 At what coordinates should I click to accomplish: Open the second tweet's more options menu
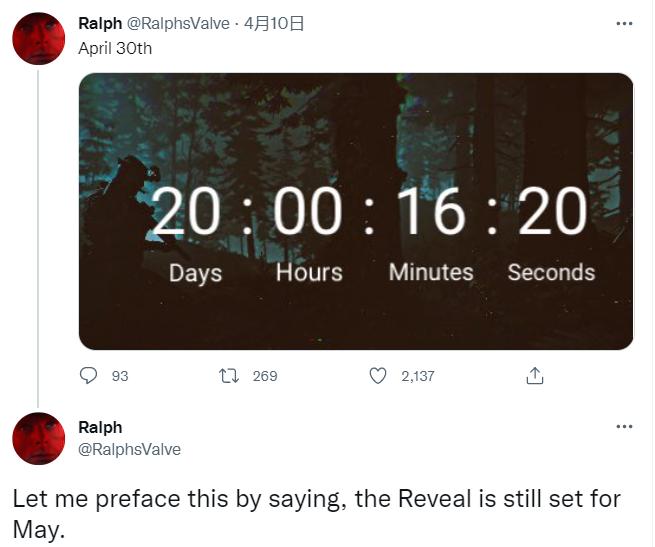click(x=624, y=427)
